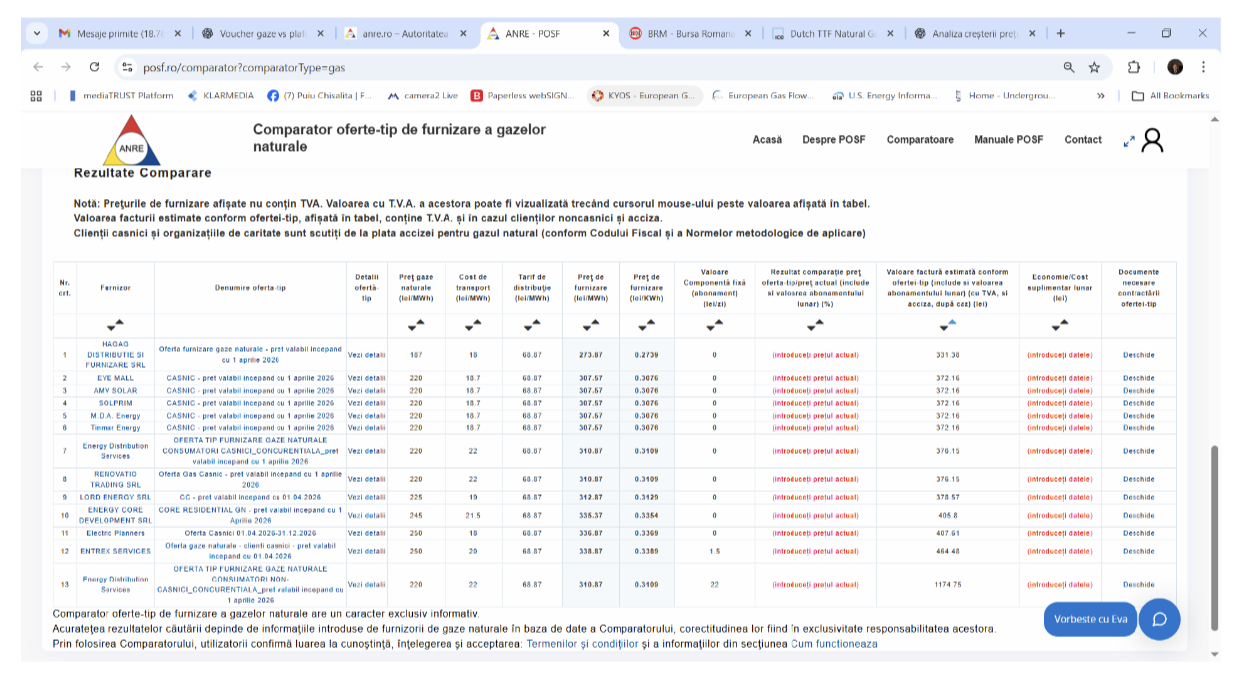Viewport: 1238px width, 678px height.
Task: Toggle fullscreen expand arrows icon
Action: click(x=1129, y=141)
